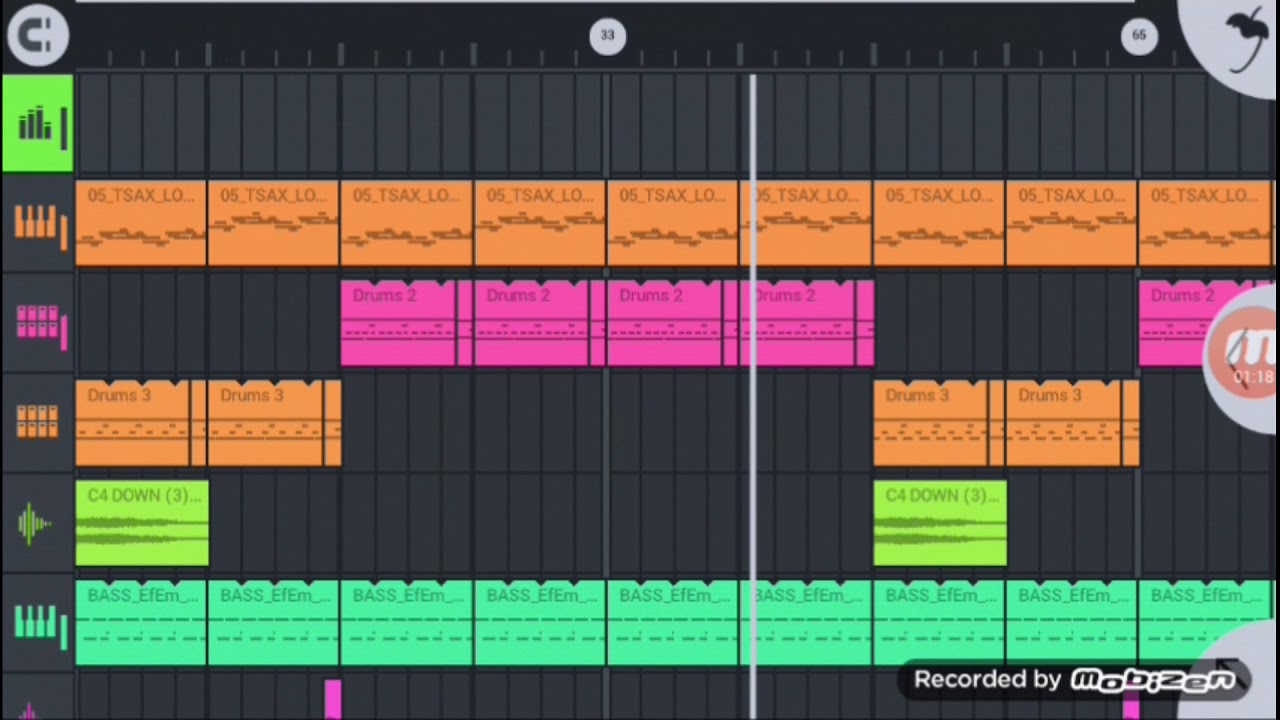The height and width of the screenshot is (720, 1280).
Task: Select the 05_TSAX_LO clip under the playhead
Action: 807,223
